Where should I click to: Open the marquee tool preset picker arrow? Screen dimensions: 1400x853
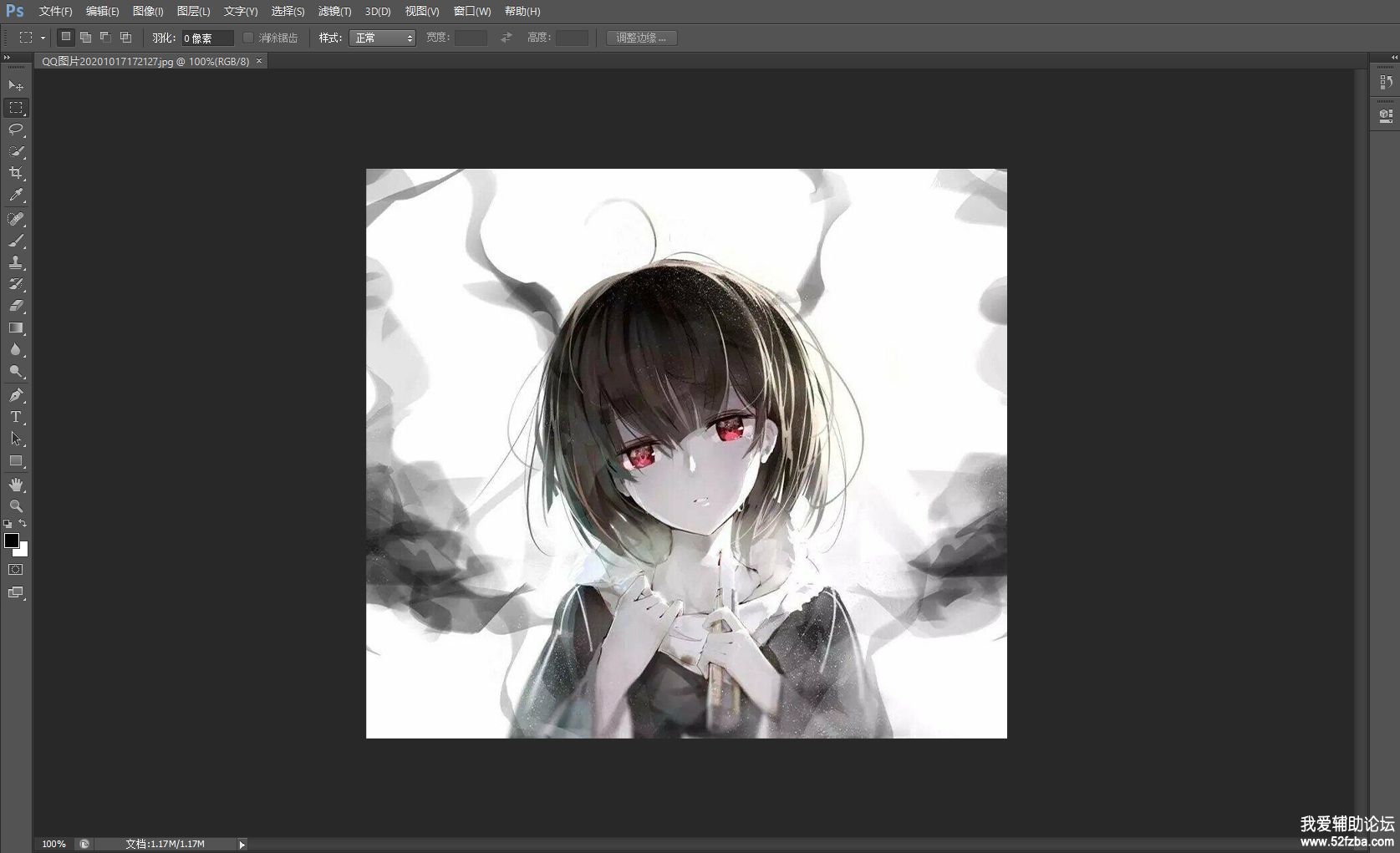coord(43,38)
